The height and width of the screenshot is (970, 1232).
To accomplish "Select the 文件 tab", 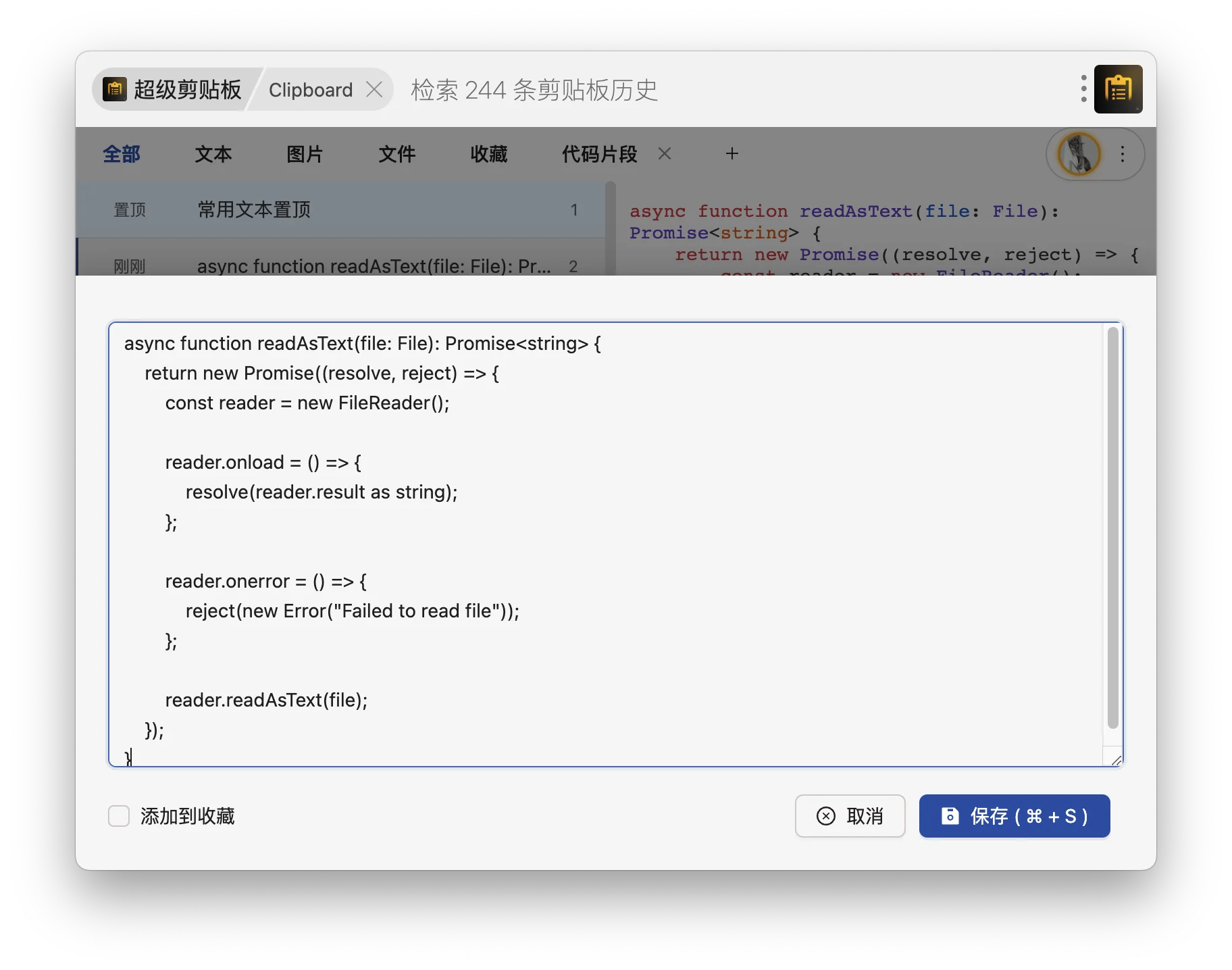I will pyautogui.click(x=397, y=154).
